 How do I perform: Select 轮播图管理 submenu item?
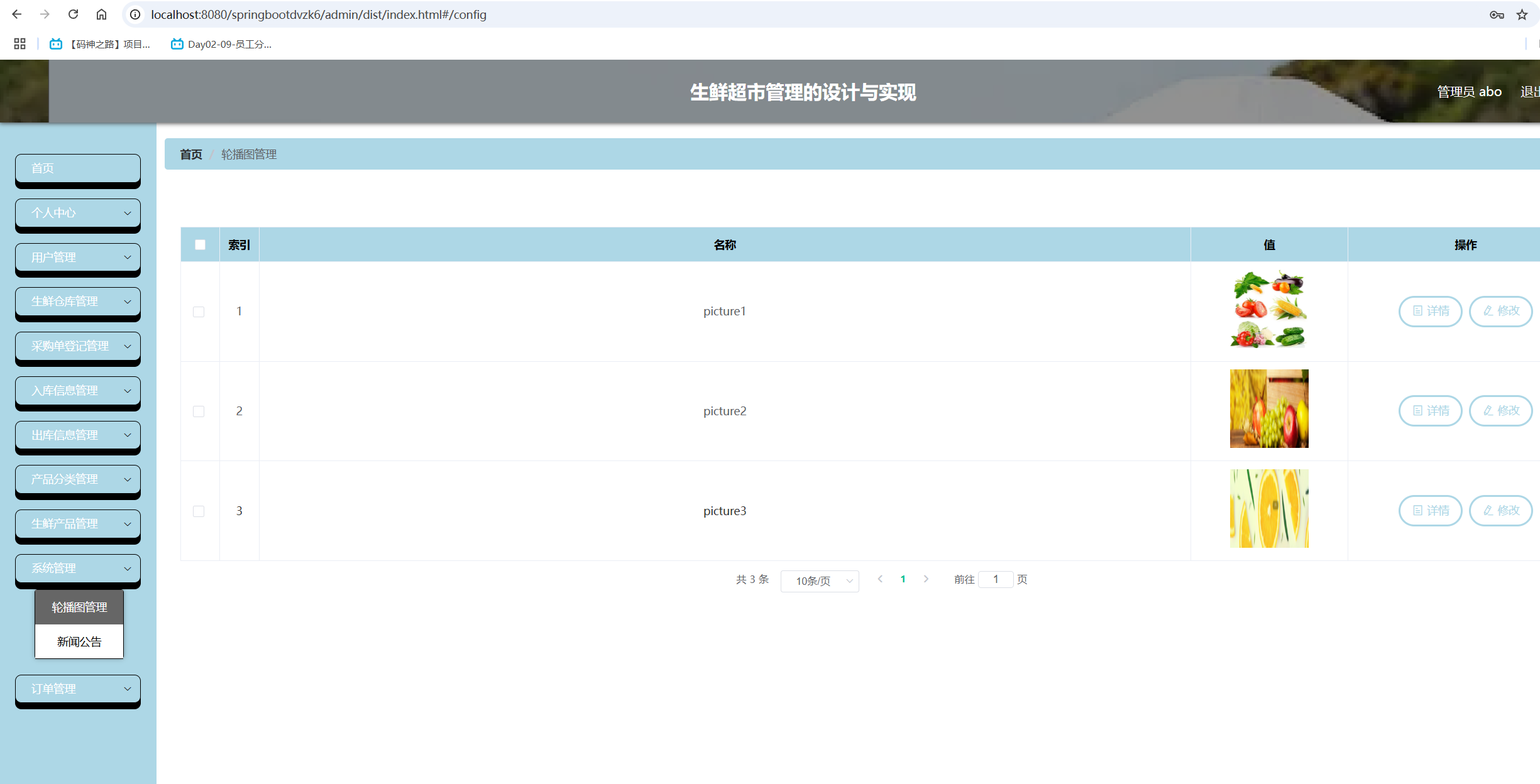[79, 607]
